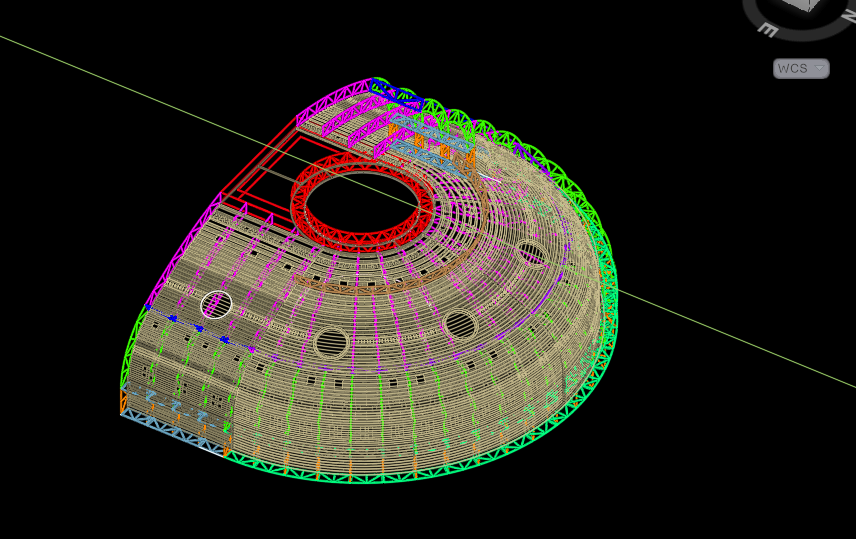Pick the lower middle-left circular vent
This screenshot has width=856, height=539.
(331, 343)
